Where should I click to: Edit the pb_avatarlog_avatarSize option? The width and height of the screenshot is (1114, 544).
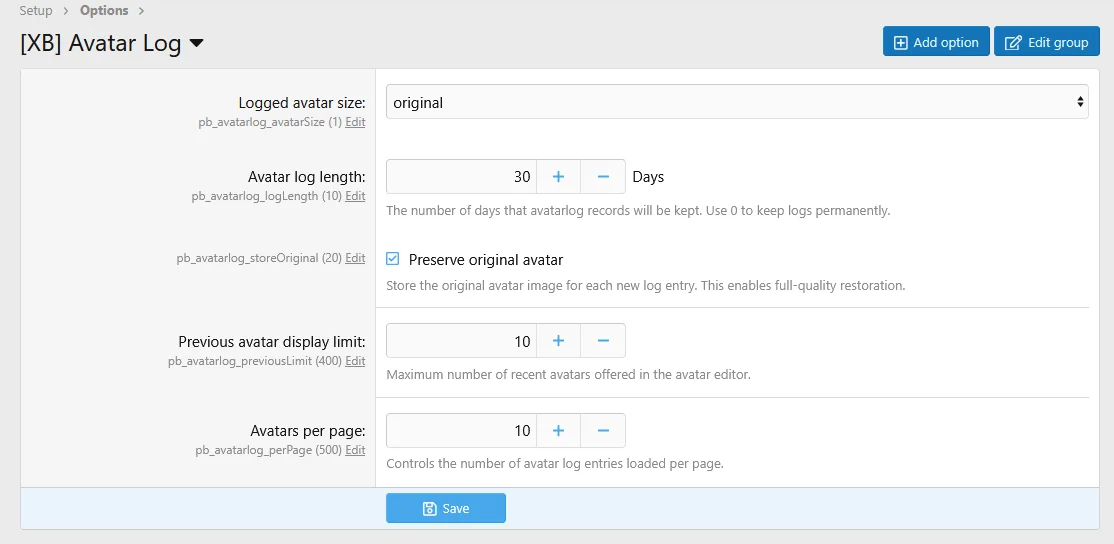pos(355,122)
